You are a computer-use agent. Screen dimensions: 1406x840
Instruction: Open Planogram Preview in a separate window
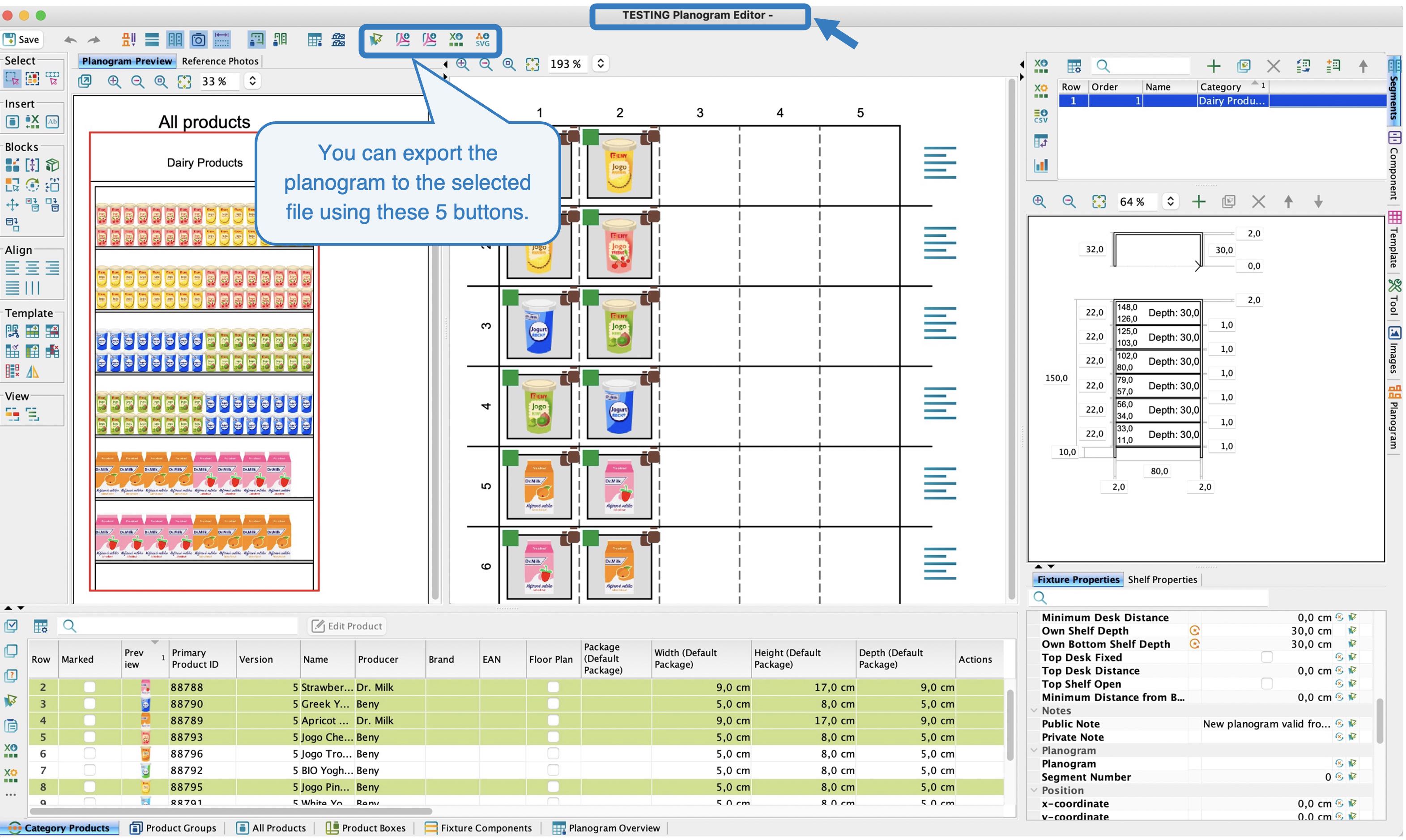coord(85,81)
